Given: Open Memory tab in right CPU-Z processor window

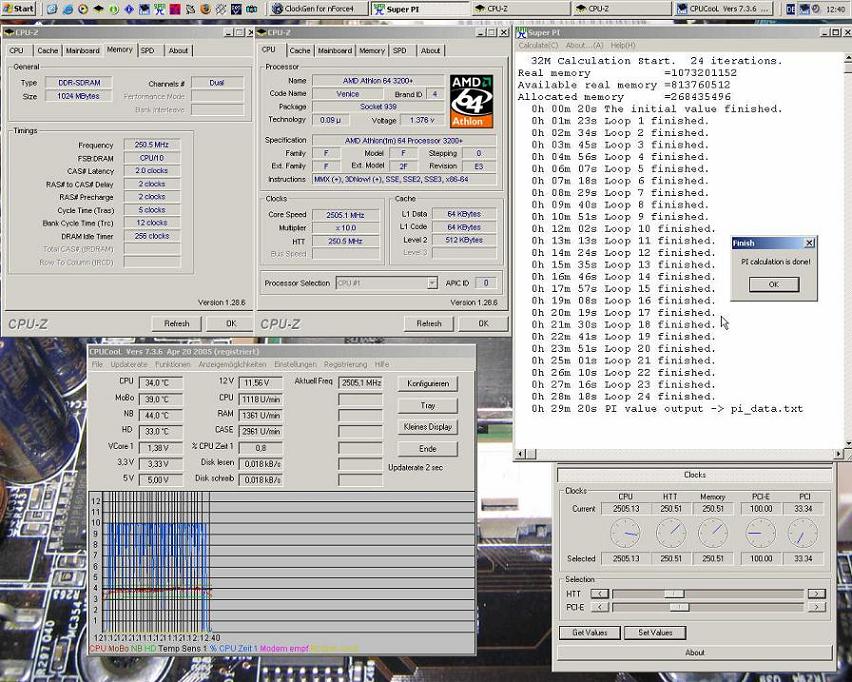Looking at the screenshot, I should tap(372, 51).
